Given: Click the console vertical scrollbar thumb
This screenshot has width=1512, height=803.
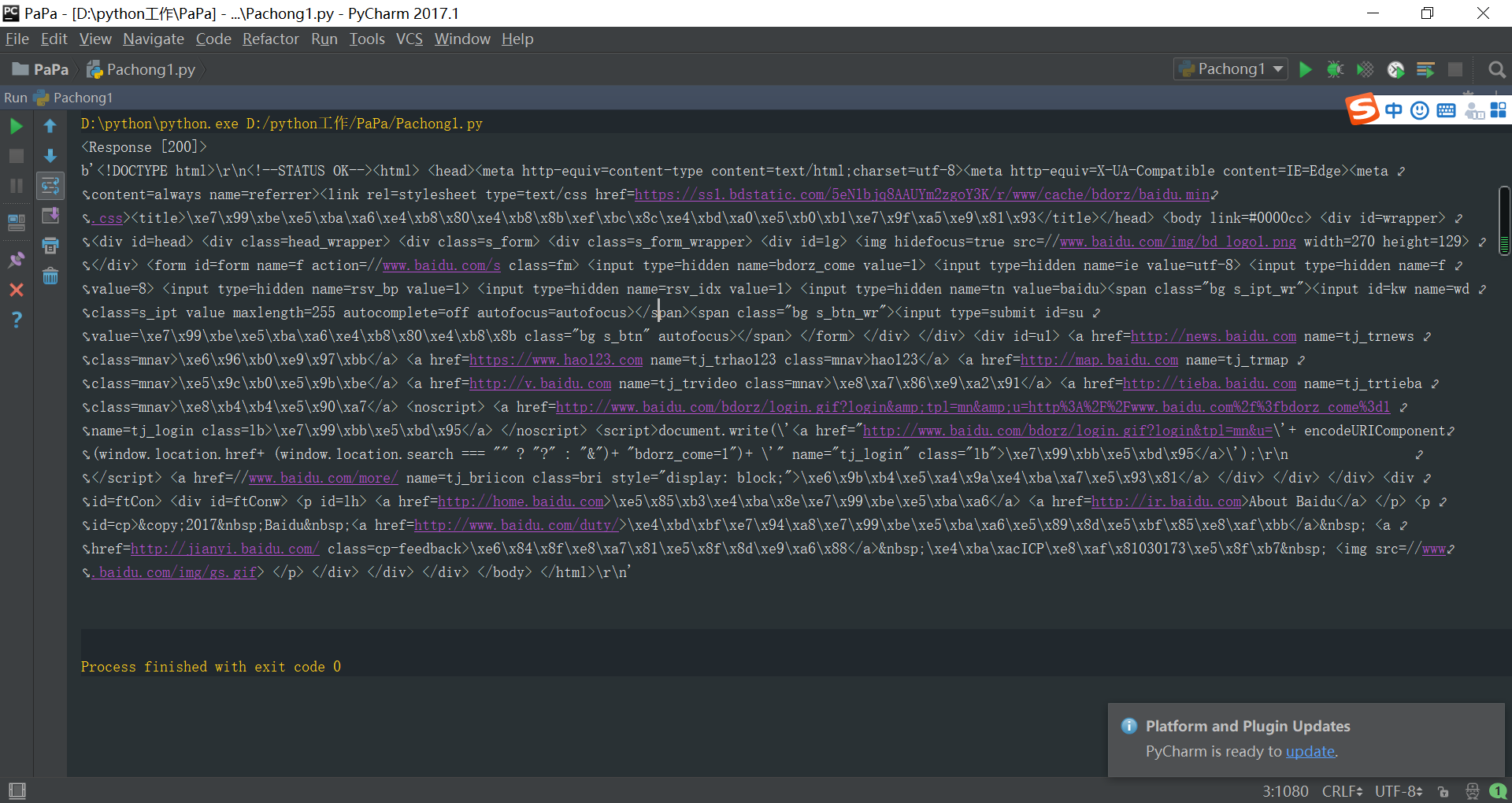Looking at the screenshot, I should tap(1504, 220).
